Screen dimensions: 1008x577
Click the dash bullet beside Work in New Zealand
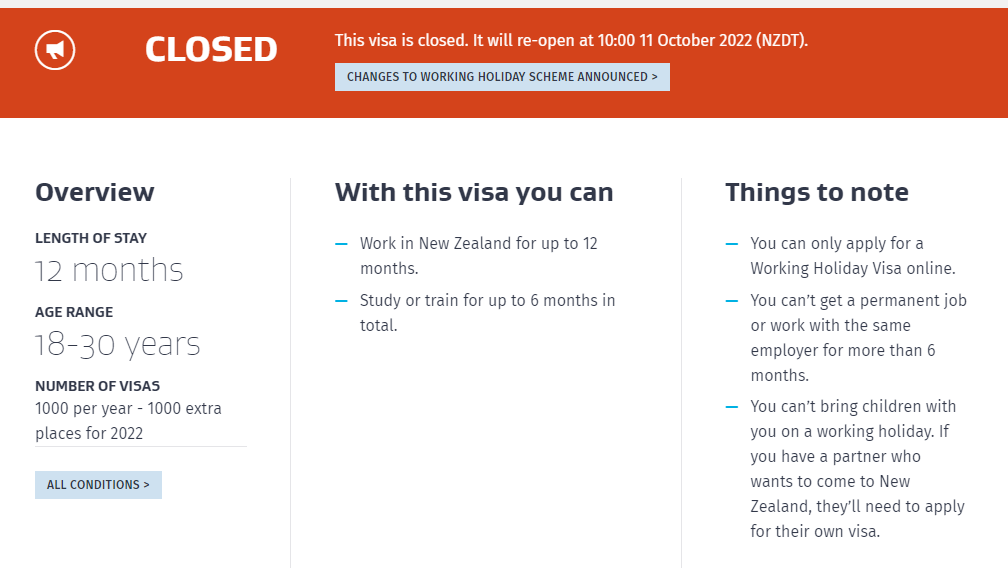(341, 244)
